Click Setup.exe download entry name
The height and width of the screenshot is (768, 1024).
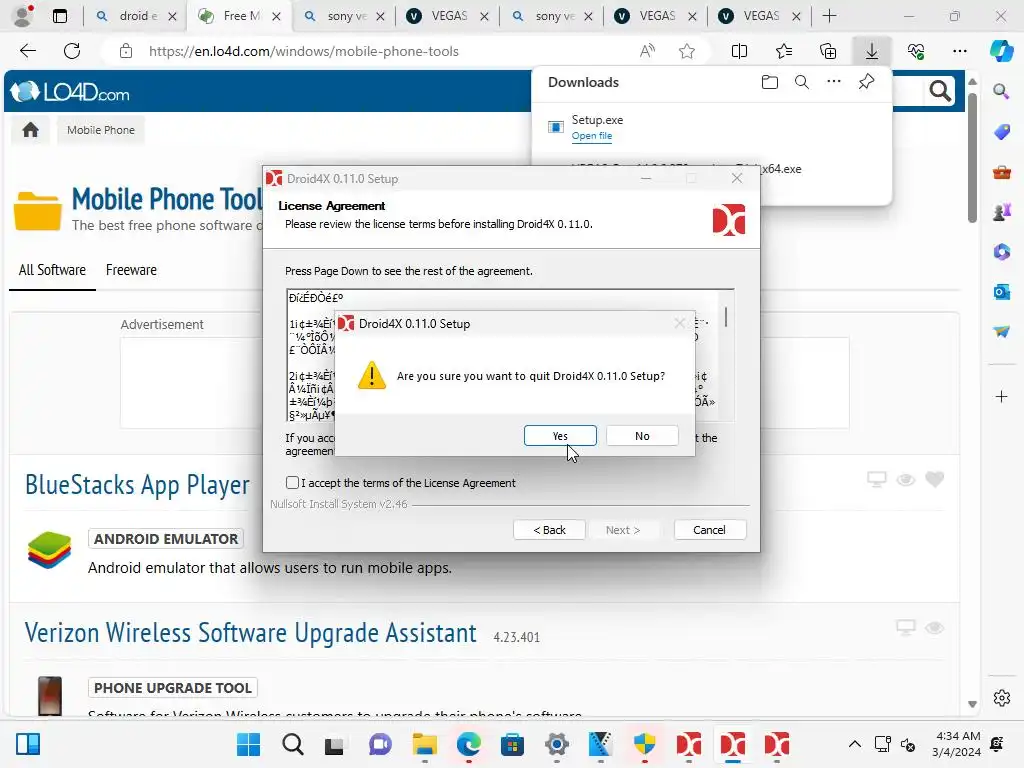coord(597,120)
